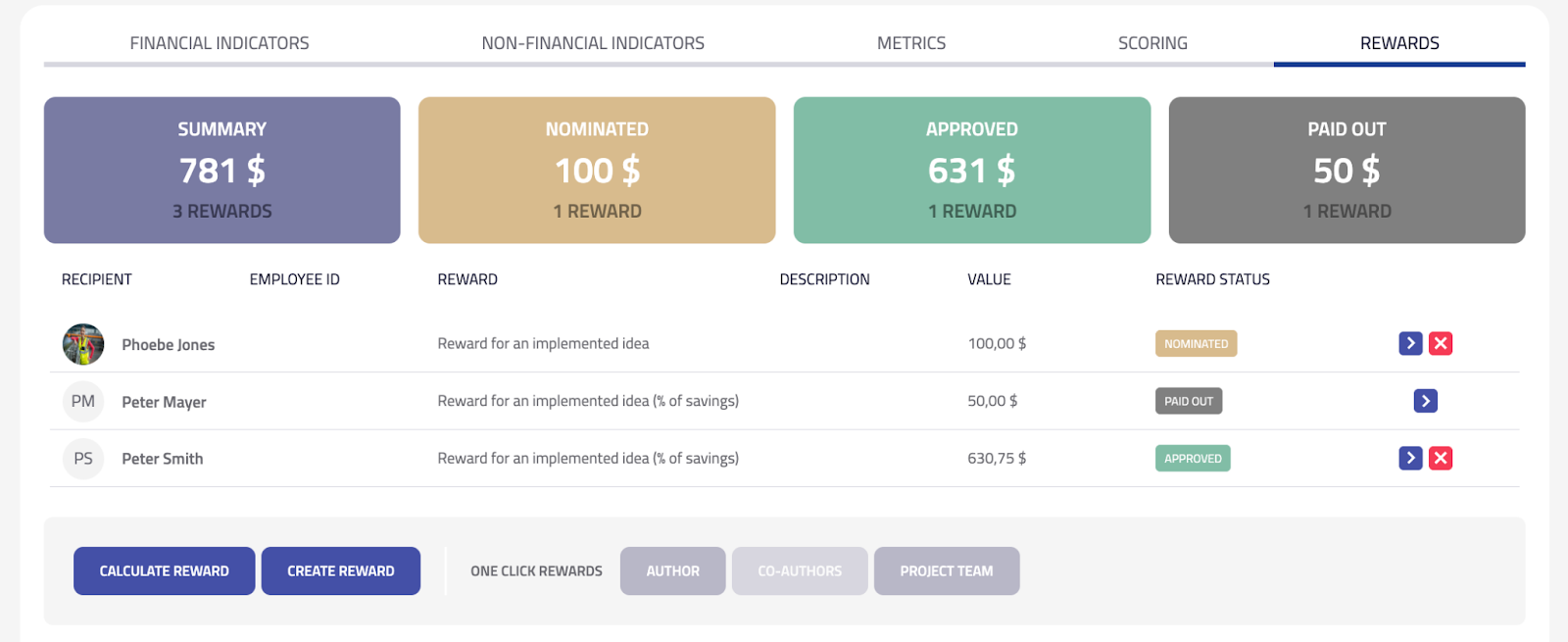Click the PM avatar for Peter Mayer
The height and width of the screenshot is (642, 1568).
click(x=83, y=401)
